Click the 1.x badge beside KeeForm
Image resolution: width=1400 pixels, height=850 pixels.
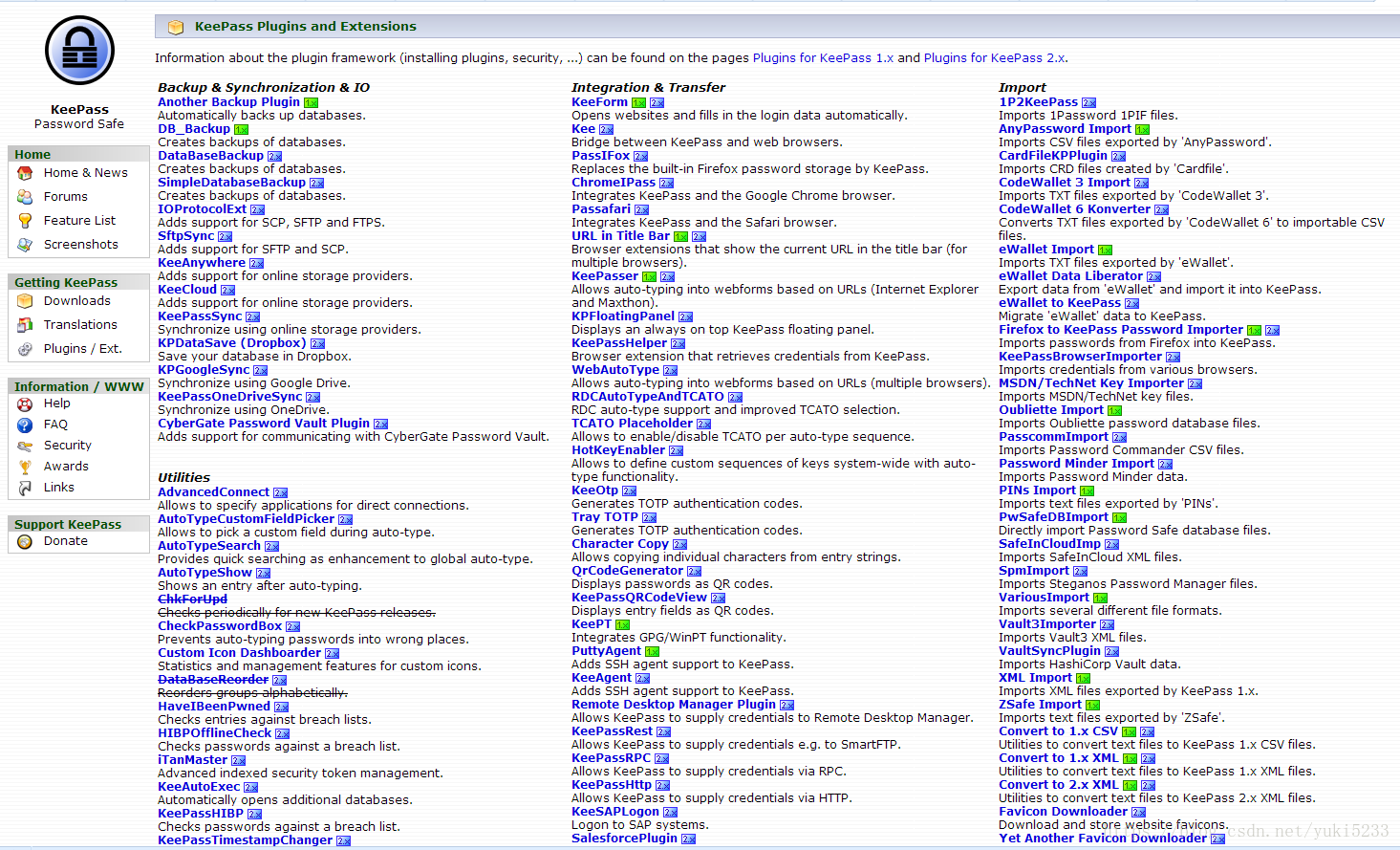click(638, 102)
